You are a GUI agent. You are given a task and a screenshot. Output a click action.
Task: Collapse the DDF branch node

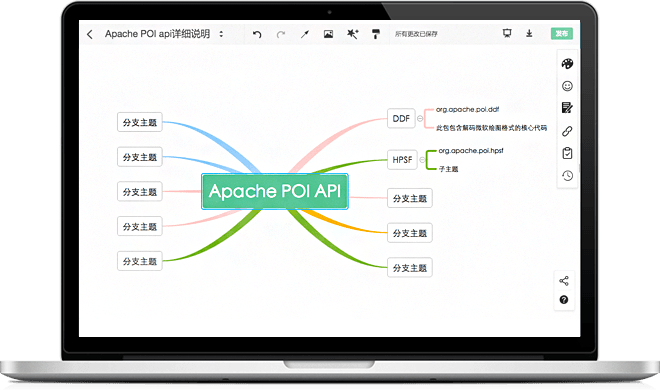tap(420, 119)
